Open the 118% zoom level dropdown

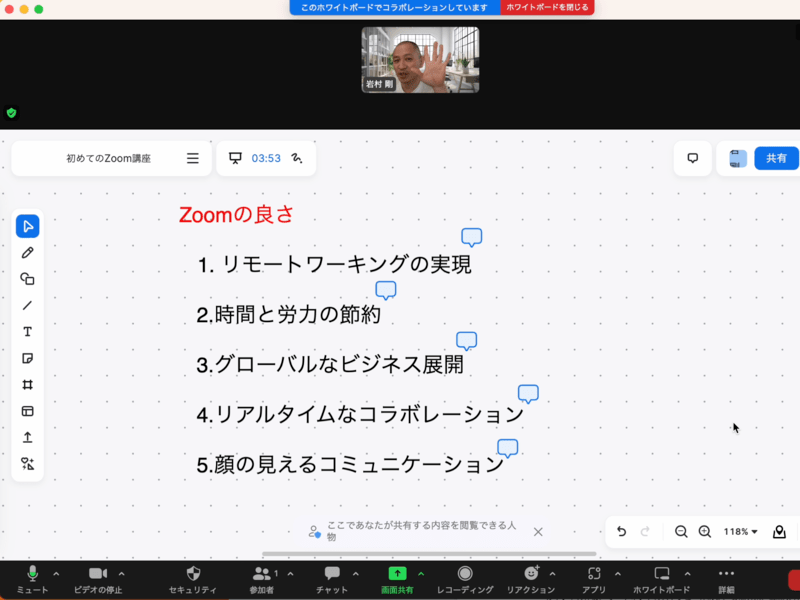pos(741,532)
